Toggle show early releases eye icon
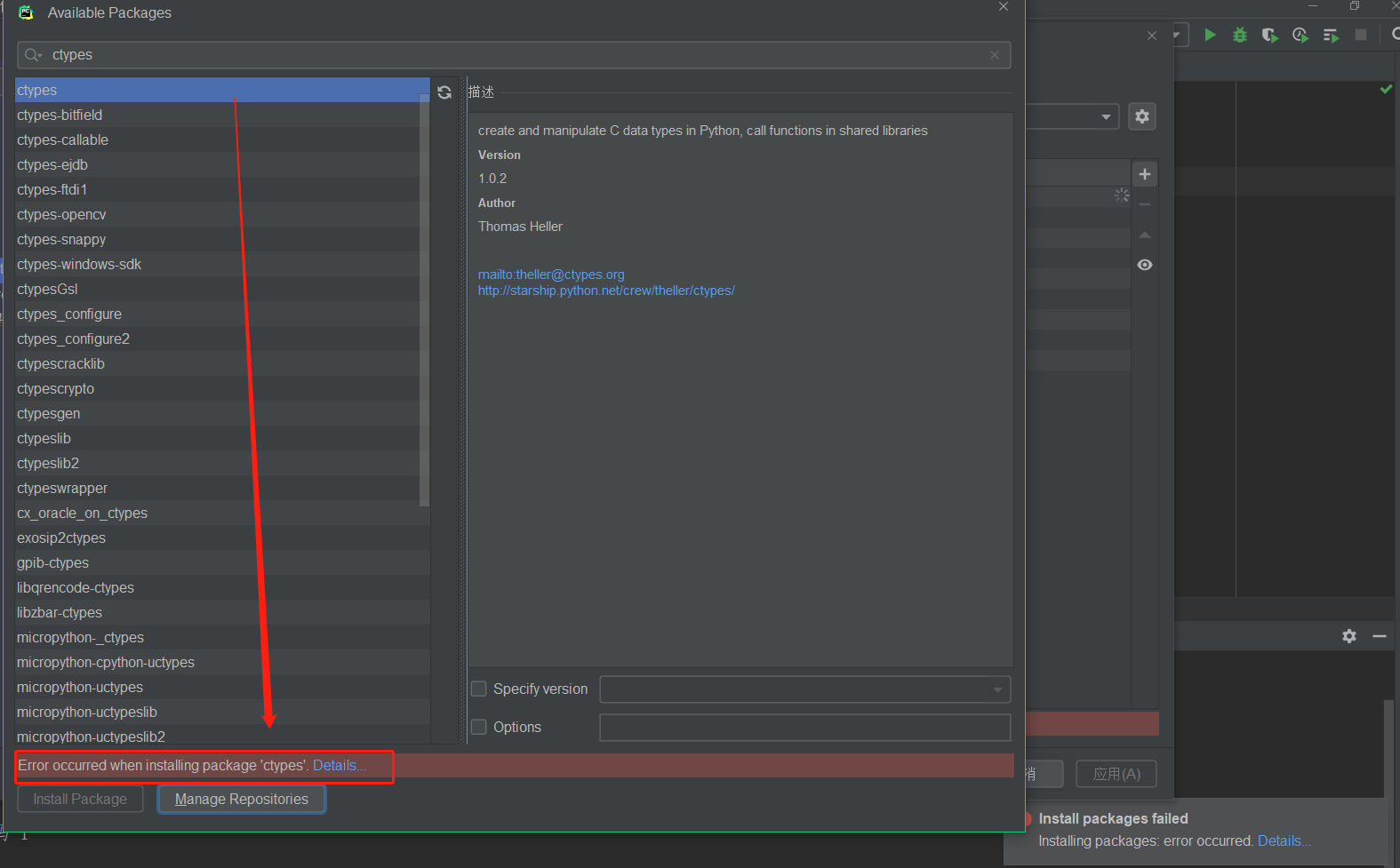This screenshot has width=1400, height=868. pos(1145,265)
